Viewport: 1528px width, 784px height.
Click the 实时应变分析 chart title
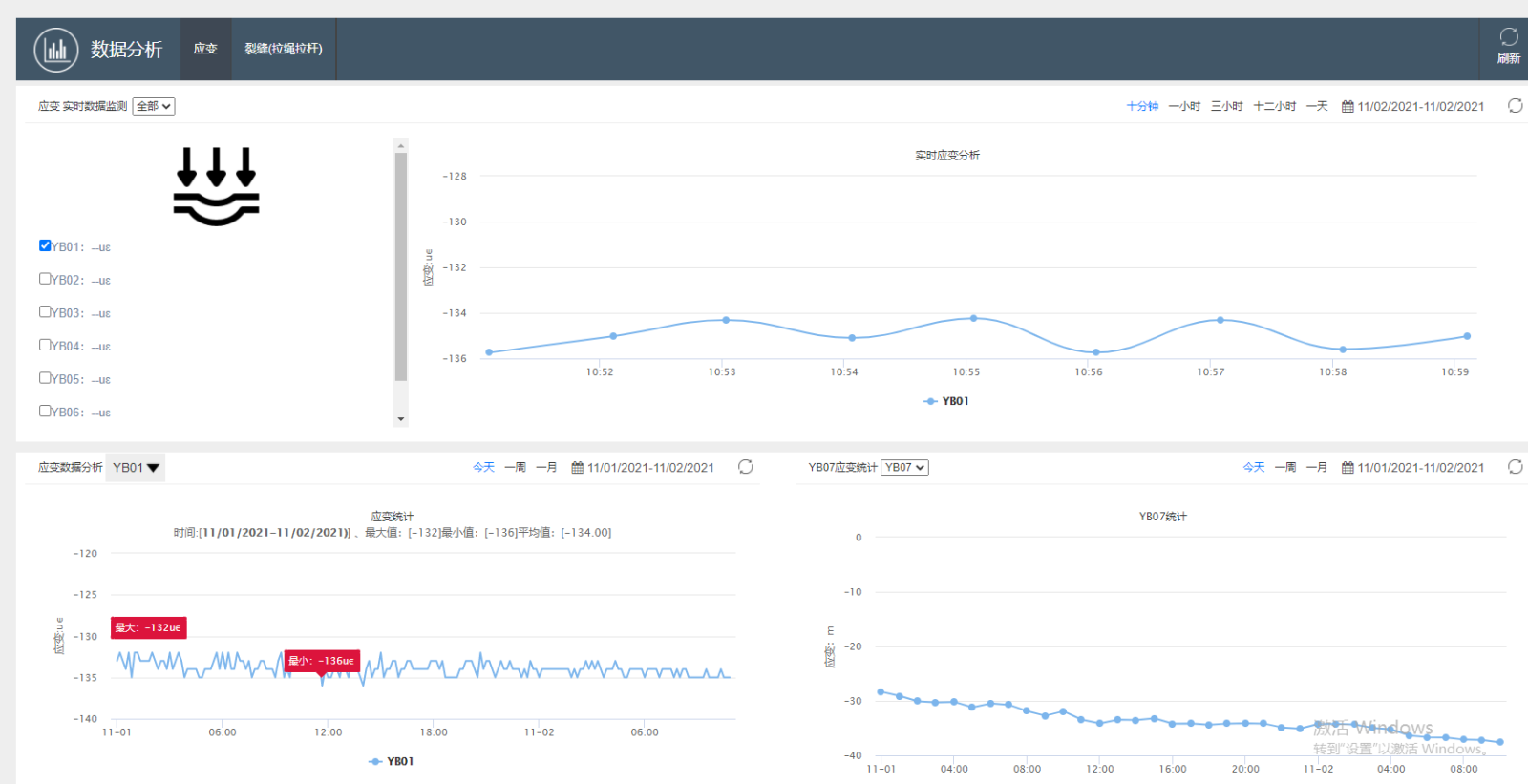click(947, 155)
